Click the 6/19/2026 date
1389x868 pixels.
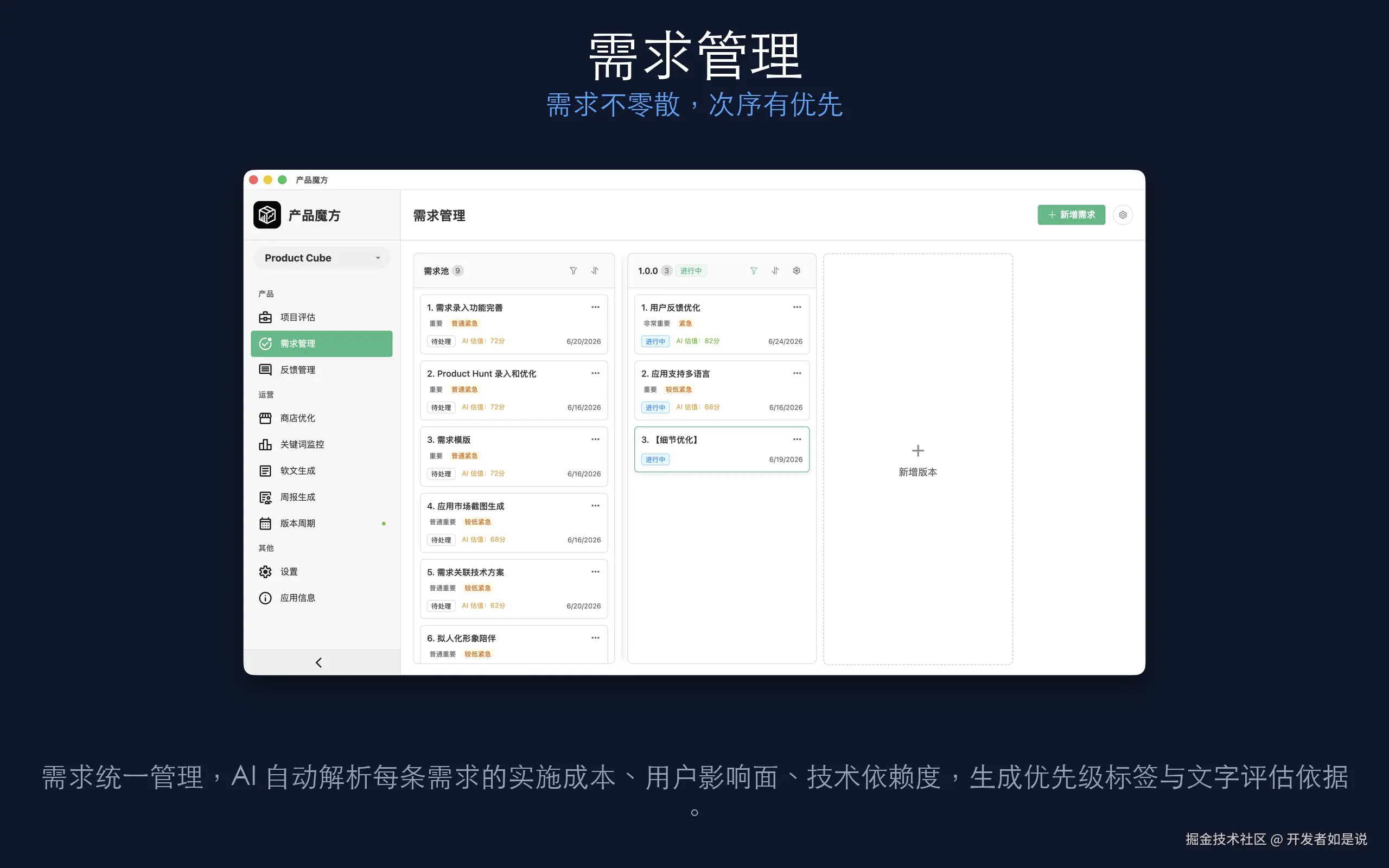click(x=786, y=460)
